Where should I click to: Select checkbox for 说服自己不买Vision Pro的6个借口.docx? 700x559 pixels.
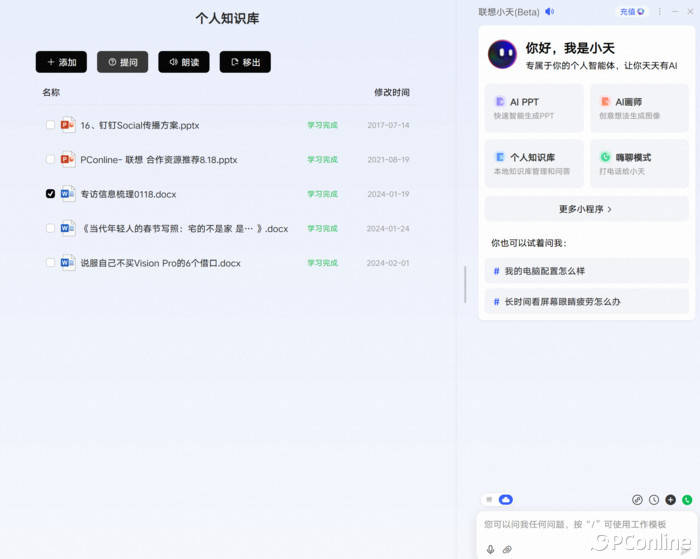click(50, 263)
